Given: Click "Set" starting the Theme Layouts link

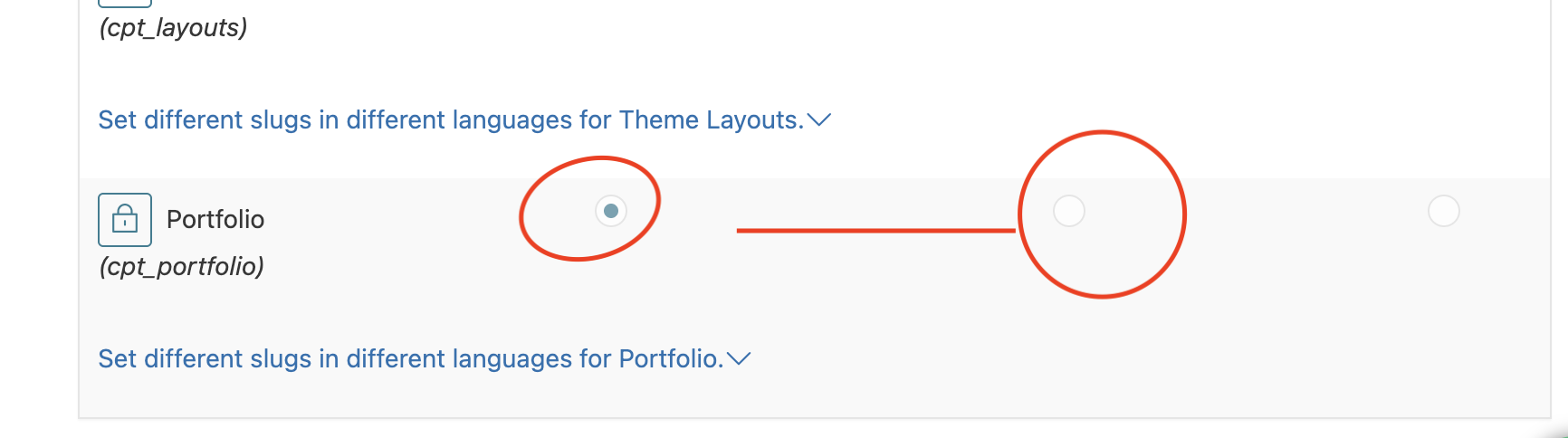Looking at the screenshot, I should pos(118,120).
